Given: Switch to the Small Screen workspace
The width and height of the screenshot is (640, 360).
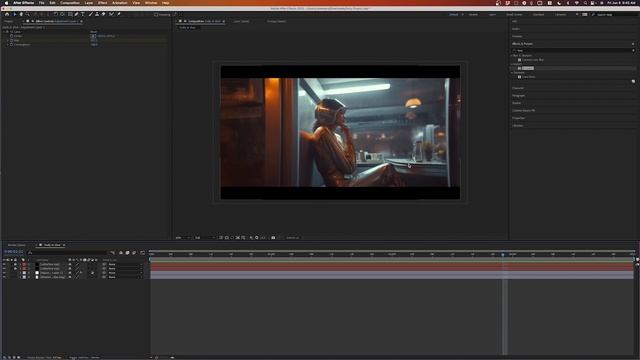Looking at the screenshot, I should coord(514,15).
